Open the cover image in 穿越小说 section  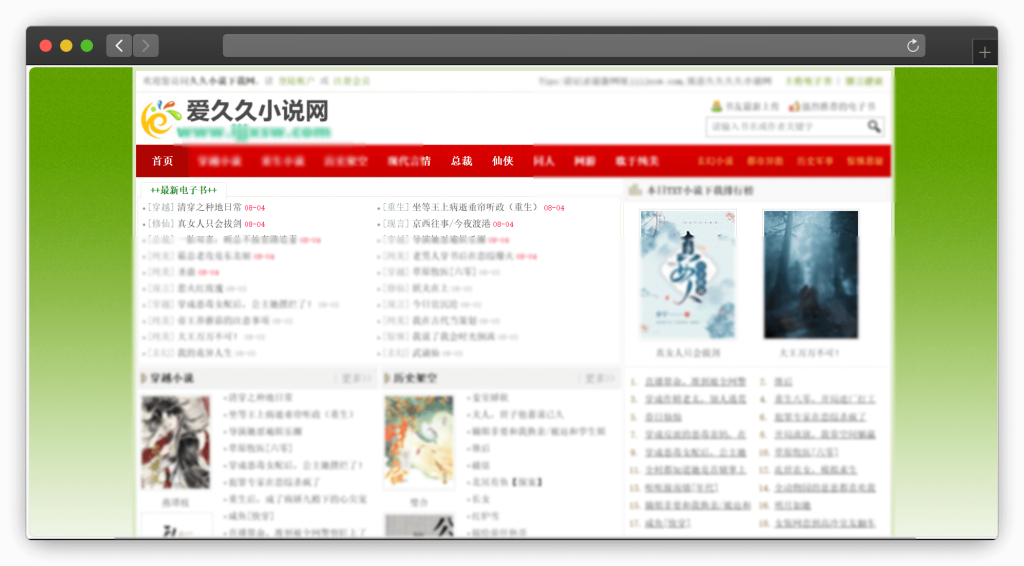[x=176, y=442]
